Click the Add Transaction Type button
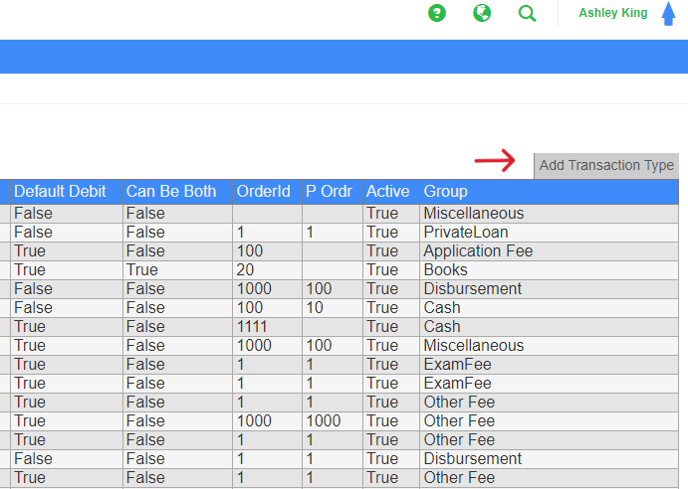 pyautogui.click(x=606, y=165)
